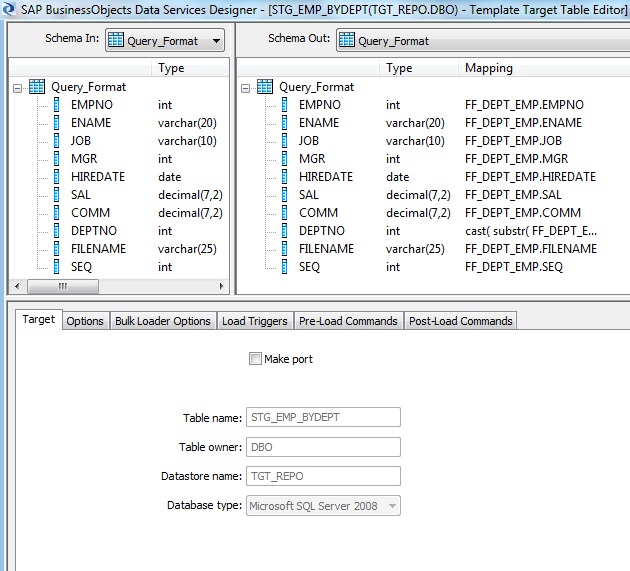630x571 pixels.
Task: Click the Mapping column header
Action: (544, 68)
